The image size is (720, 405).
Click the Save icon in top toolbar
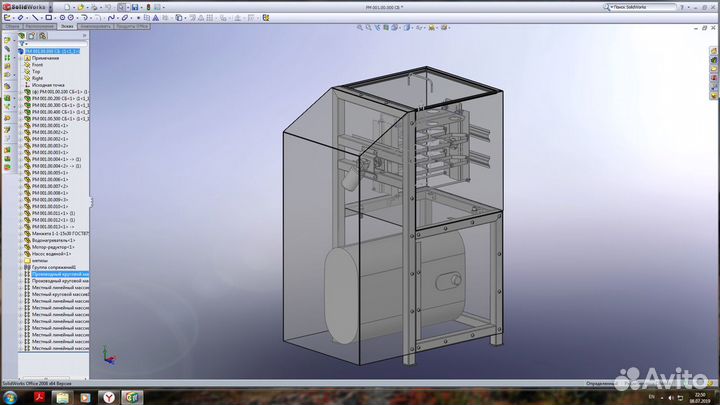pyautogui.click(x=134, y=7)
